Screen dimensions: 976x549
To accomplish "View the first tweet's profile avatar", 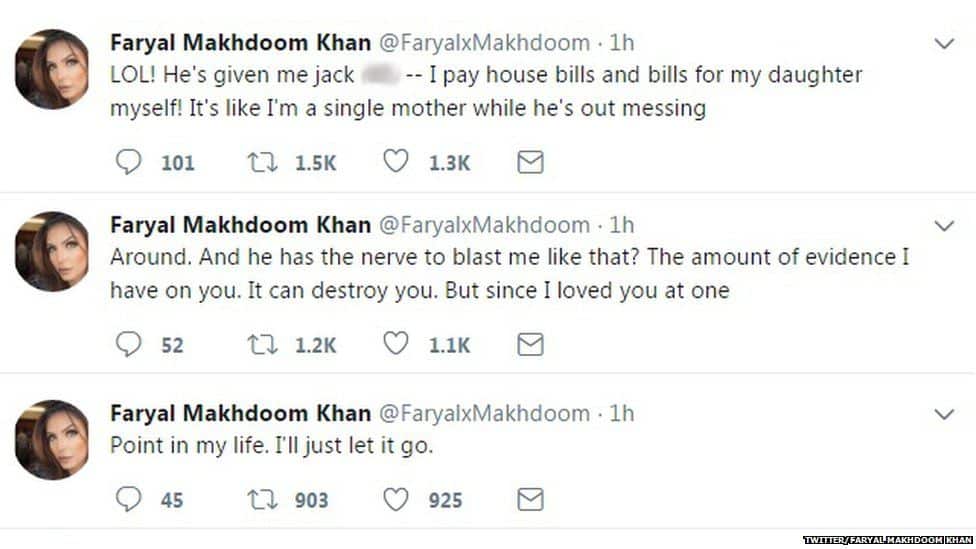I will point(52,69).
